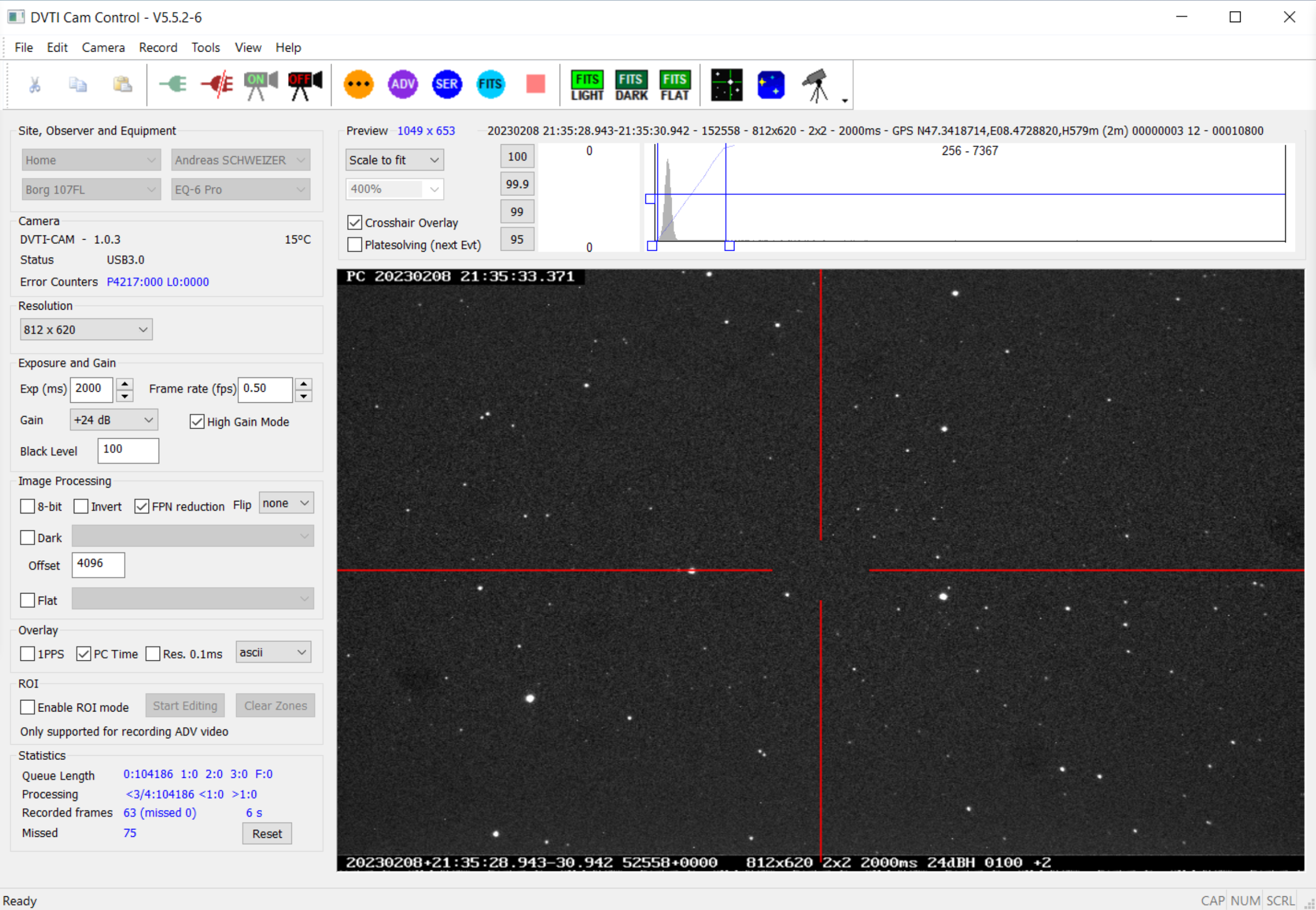The width and height of the screenshot is (1316, 910).
Task: Click the Black Level input field
Action: point(128,450)
